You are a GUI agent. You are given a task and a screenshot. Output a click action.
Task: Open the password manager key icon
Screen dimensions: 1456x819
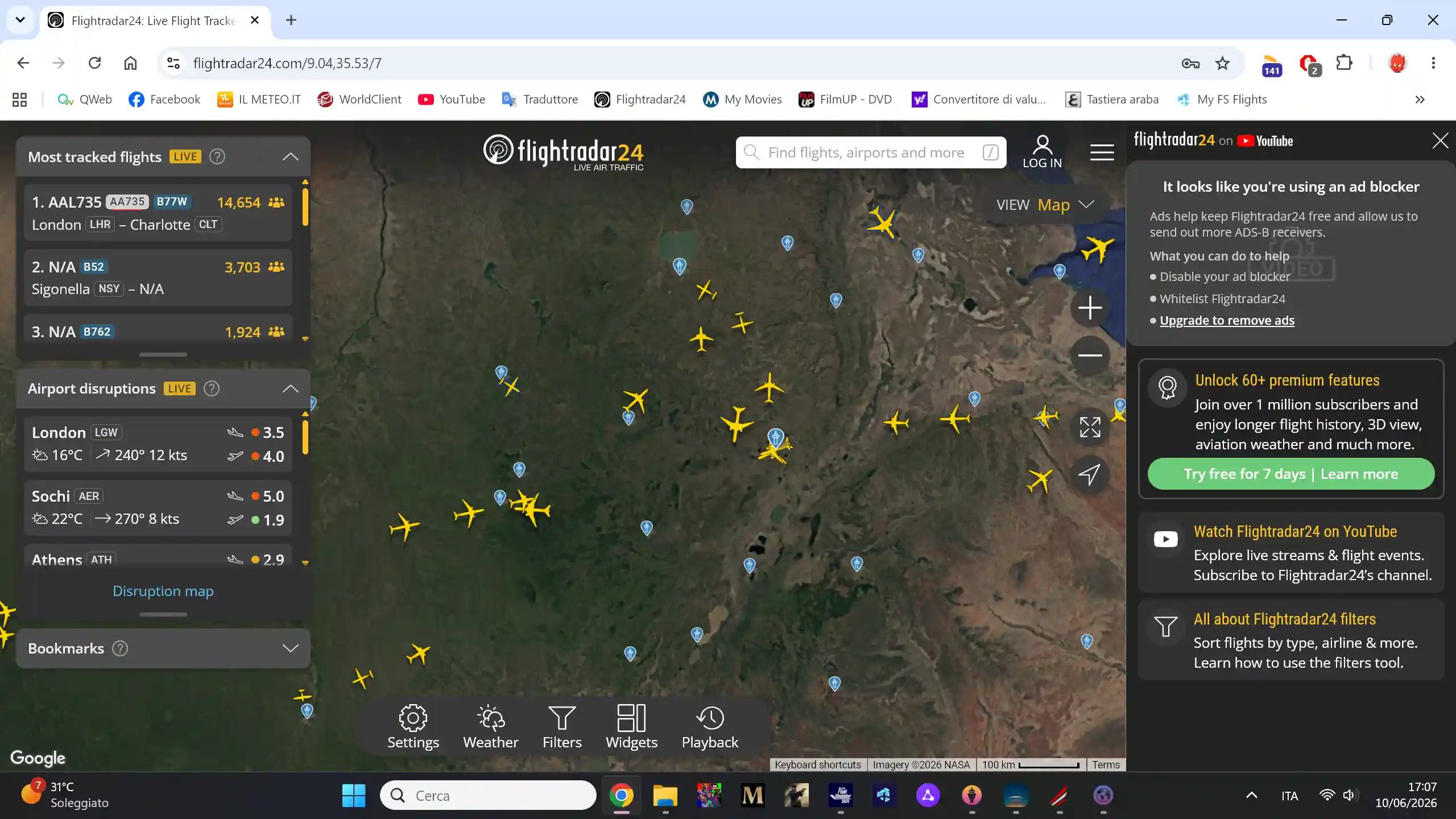(x=1190, y=63)
